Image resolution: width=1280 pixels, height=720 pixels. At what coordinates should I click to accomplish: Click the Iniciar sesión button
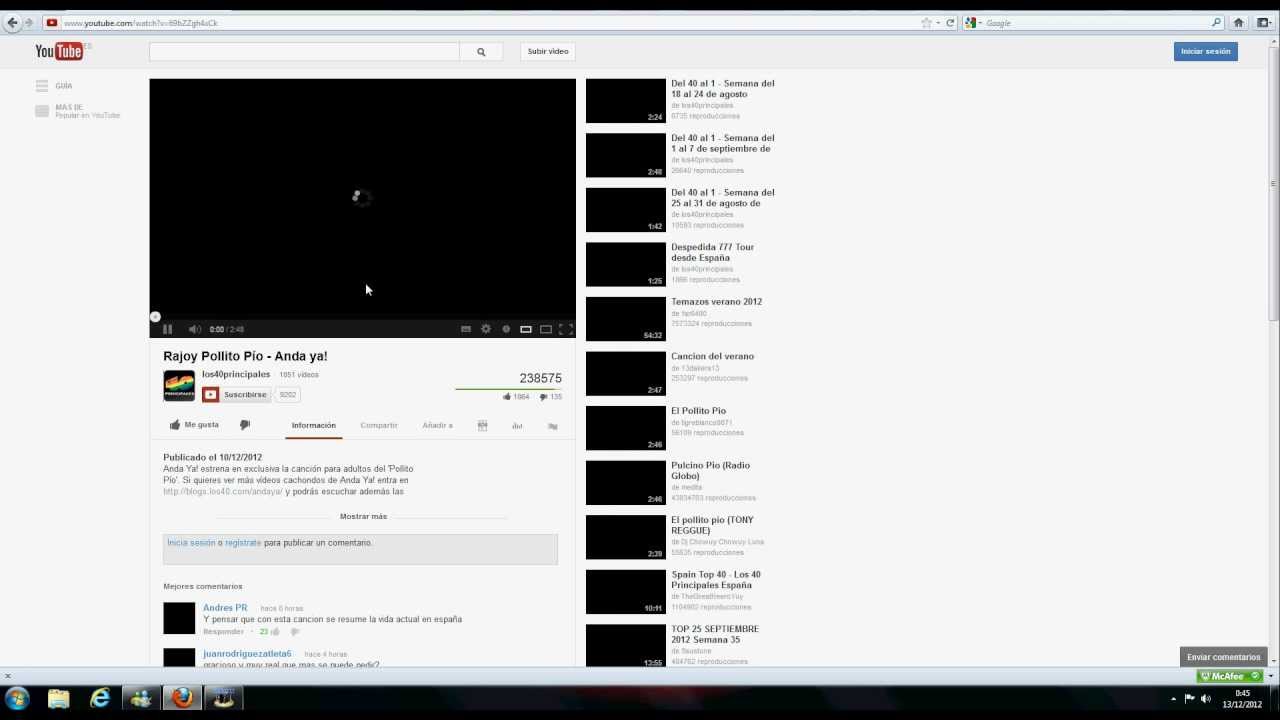[x=1205, y=51]
